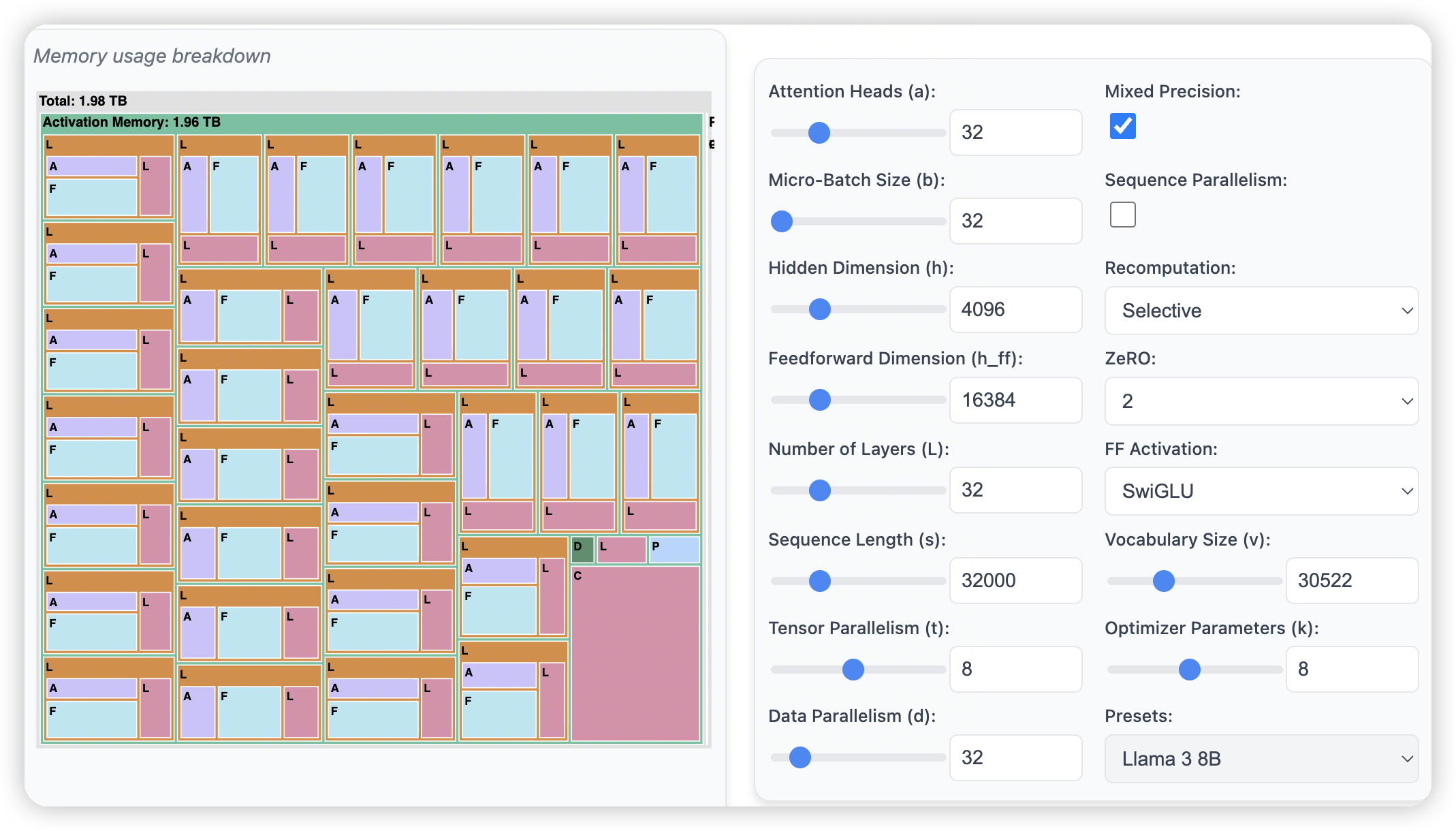Expand the FF Activation SwiGLU dropdown
The image size is (1456, 831).
pos(1261,491)
